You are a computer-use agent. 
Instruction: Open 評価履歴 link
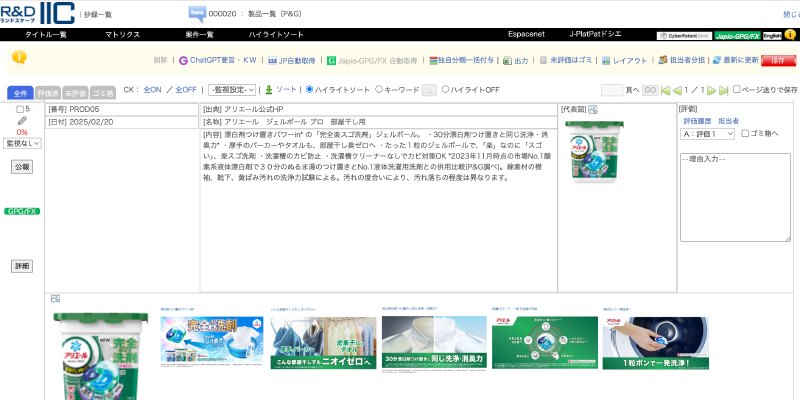click(697, 121)
